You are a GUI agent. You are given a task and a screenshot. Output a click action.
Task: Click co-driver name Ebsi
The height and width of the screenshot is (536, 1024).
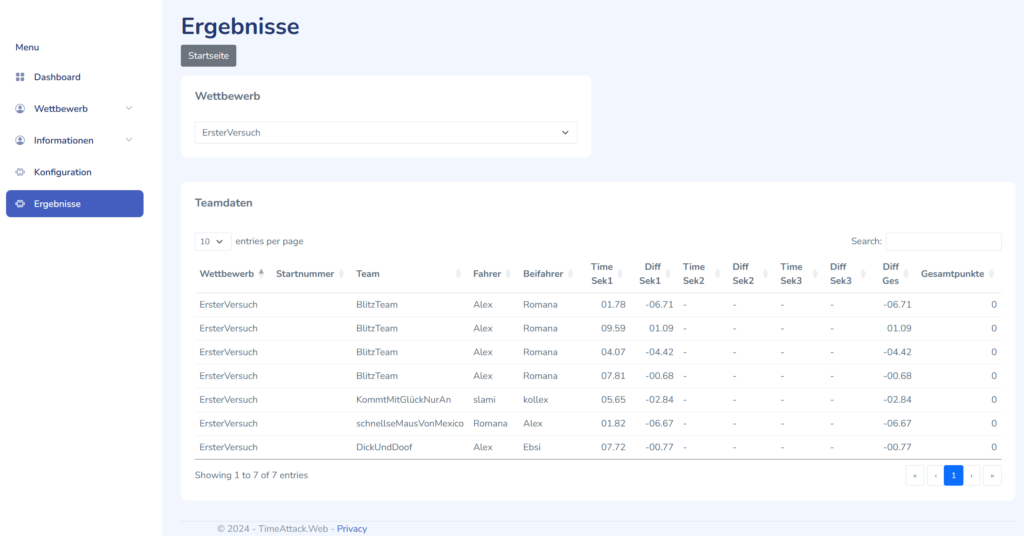[532, 447]
